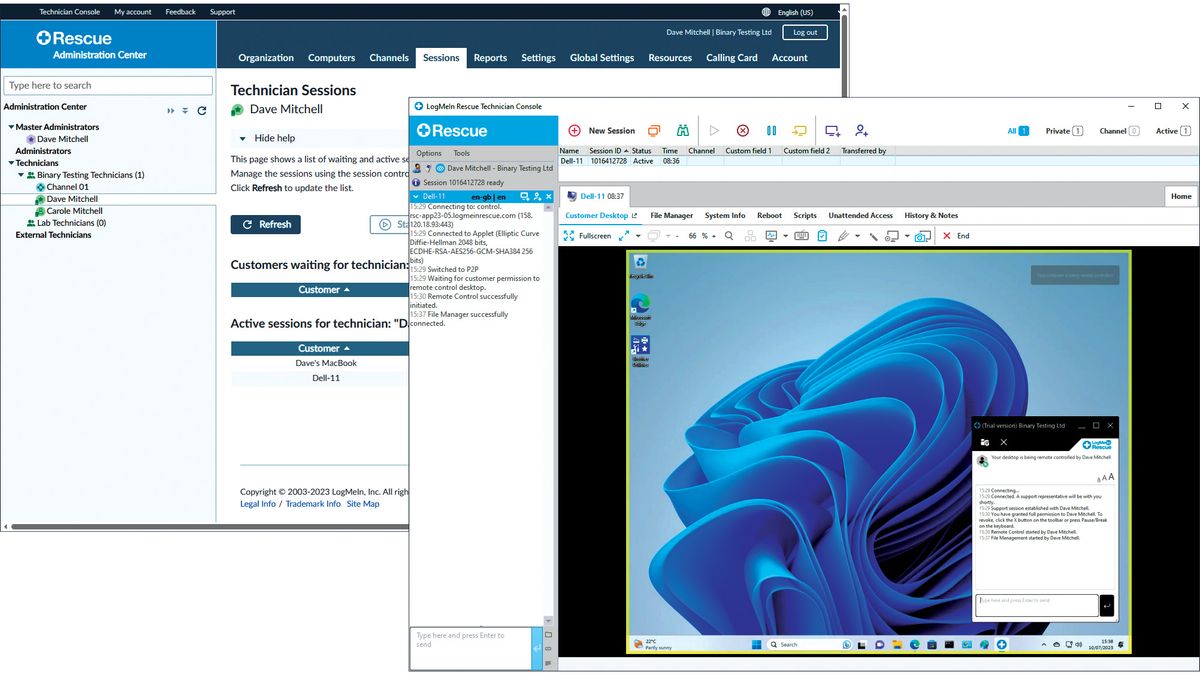
Task: Select the whiteboard drawing tool
Action: [x=843, y=235]
